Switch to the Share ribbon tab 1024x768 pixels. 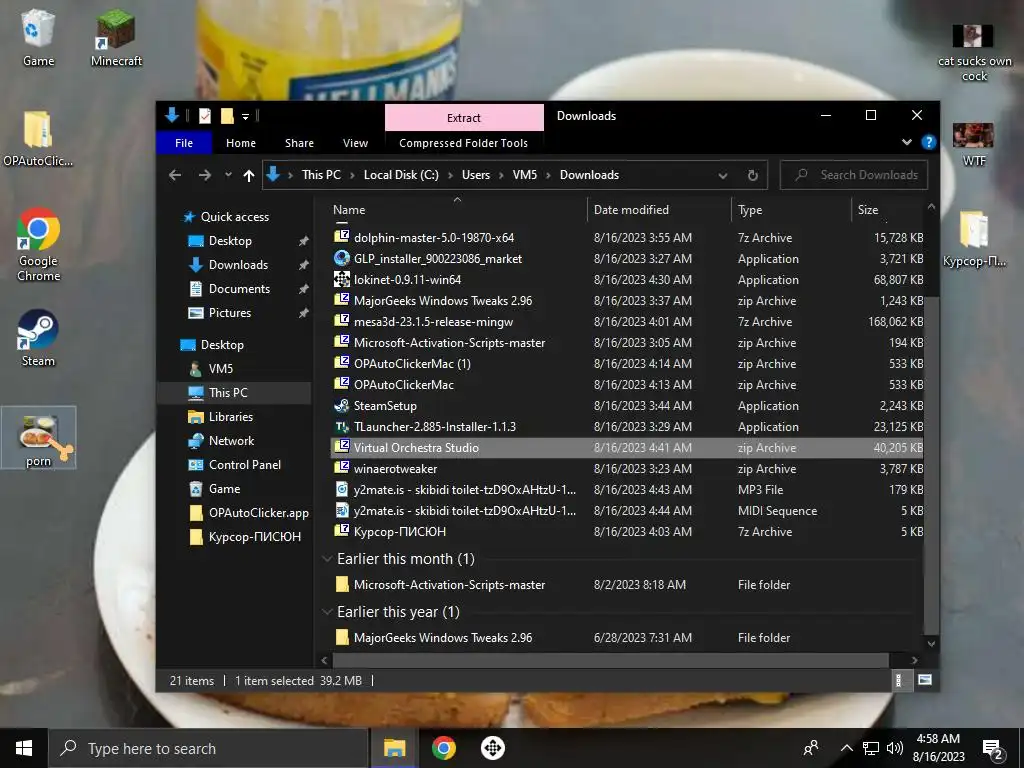coord(299,143)
